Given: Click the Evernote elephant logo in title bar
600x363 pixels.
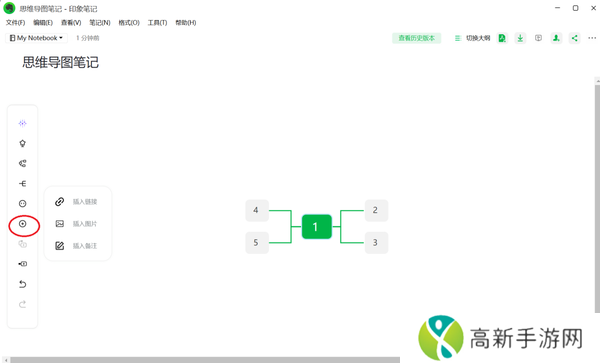Looking at the screenshot, I should click(9, 8).
